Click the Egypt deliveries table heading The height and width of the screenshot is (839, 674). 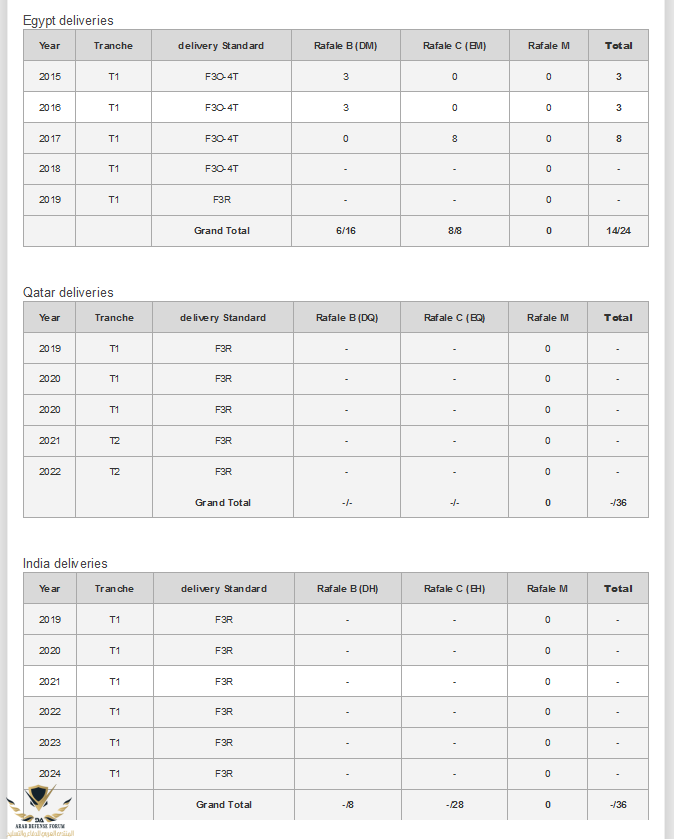68,20
